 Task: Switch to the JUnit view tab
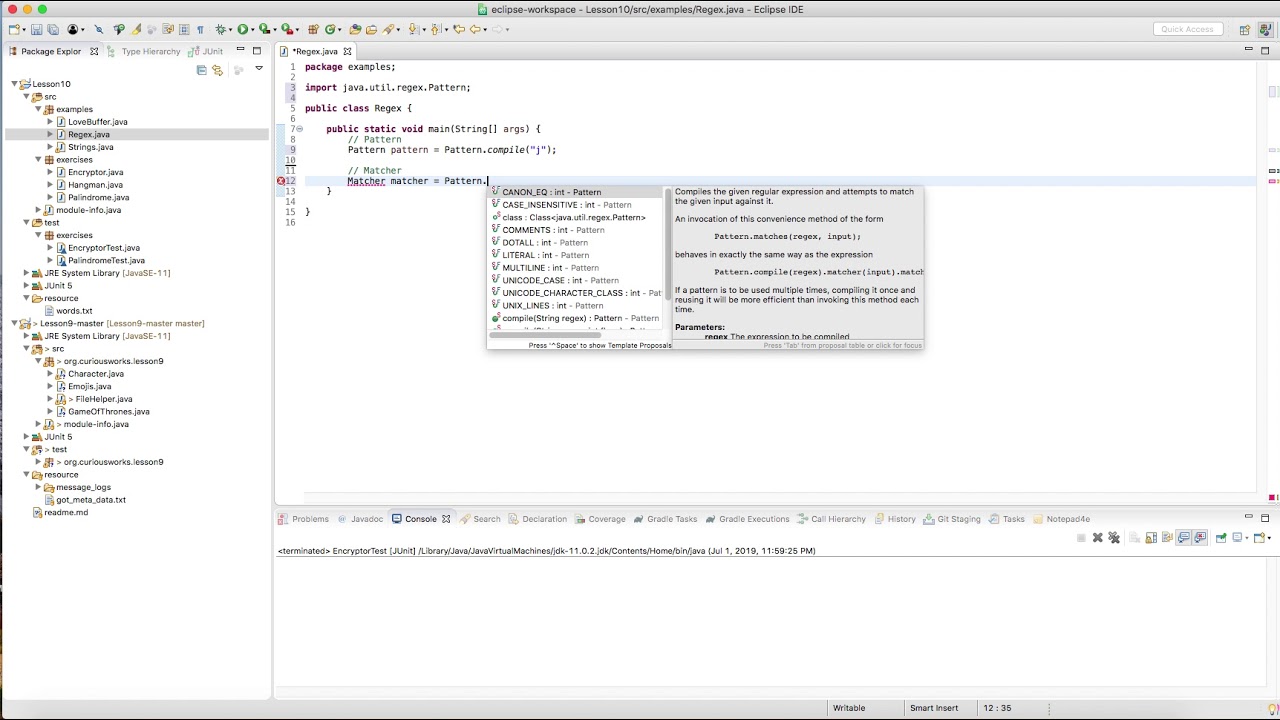pos(207,51)
